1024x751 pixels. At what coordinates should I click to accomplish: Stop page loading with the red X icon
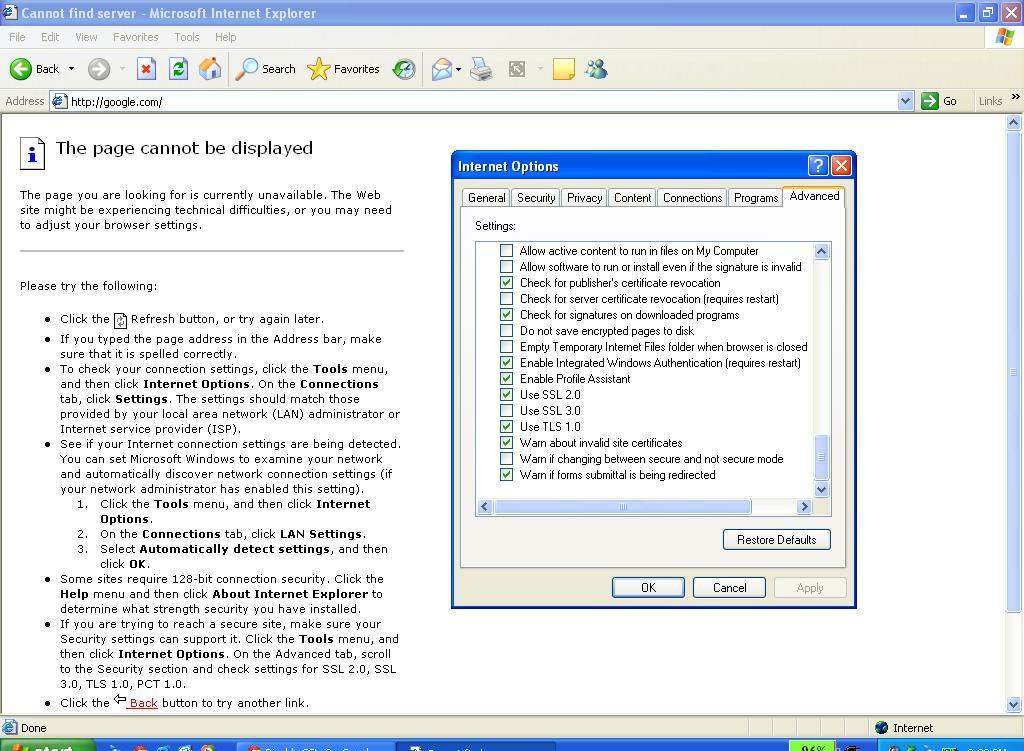(146, 69)
